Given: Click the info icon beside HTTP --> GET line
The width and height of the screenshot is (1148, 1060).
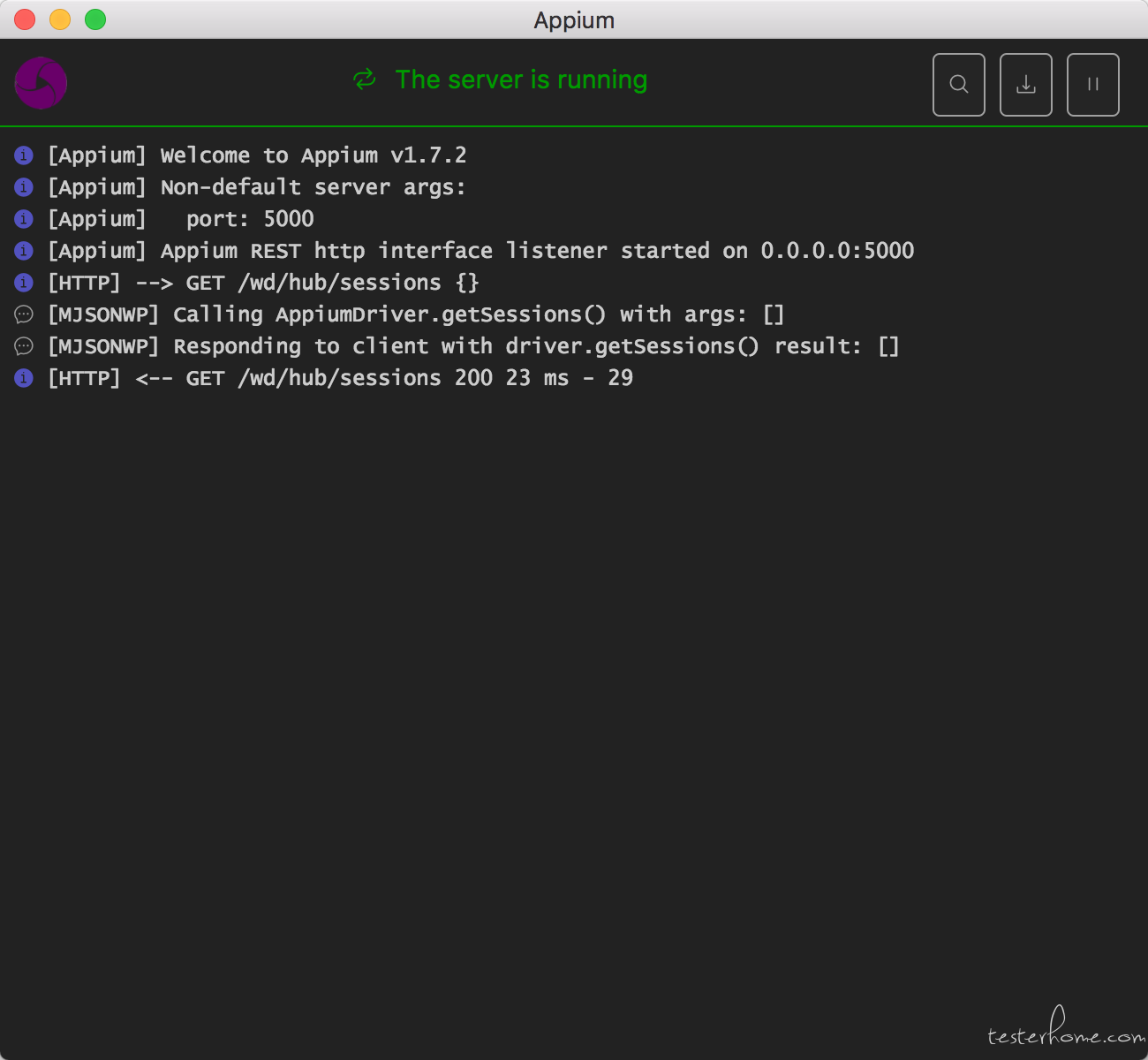Looking at the screenshot, I should pos(24,283).
